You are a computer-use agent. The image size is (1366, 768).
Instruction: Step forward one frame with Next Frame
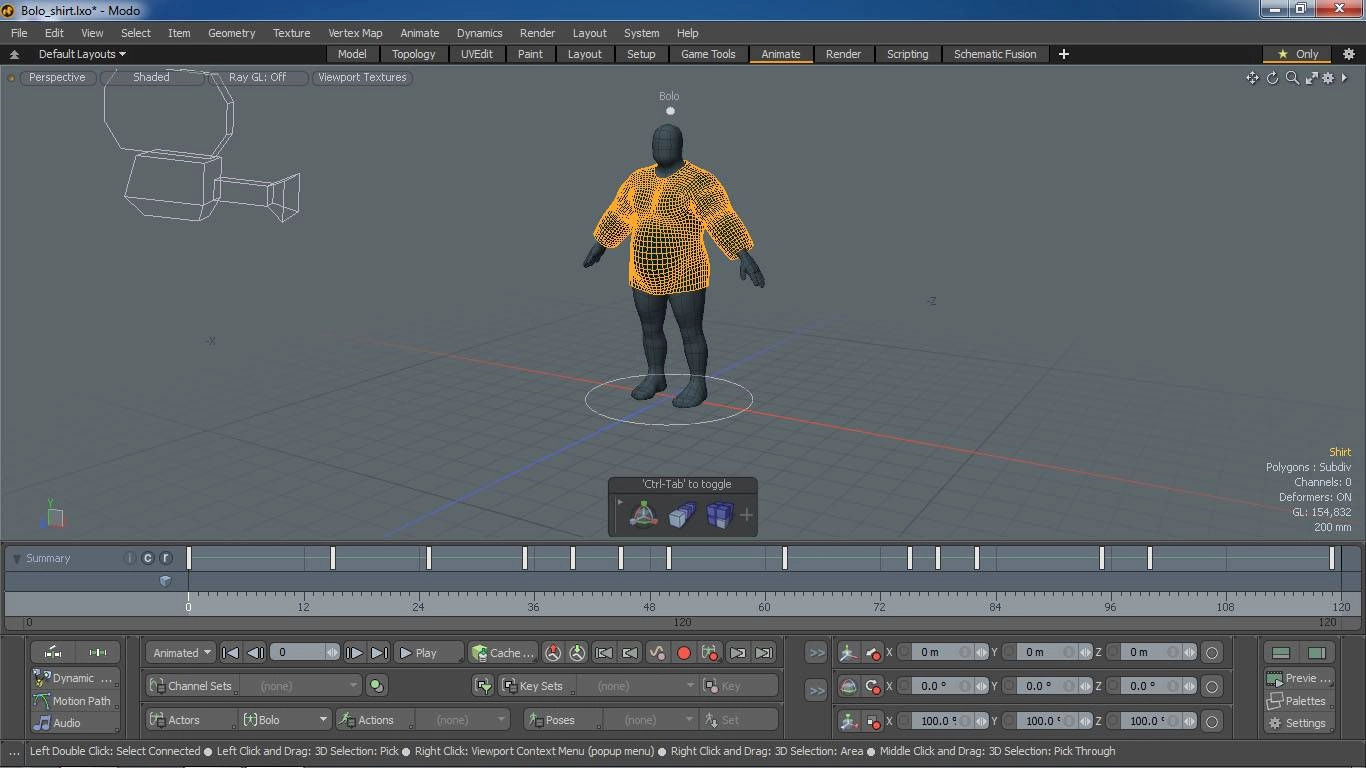[x=354, y=653]
